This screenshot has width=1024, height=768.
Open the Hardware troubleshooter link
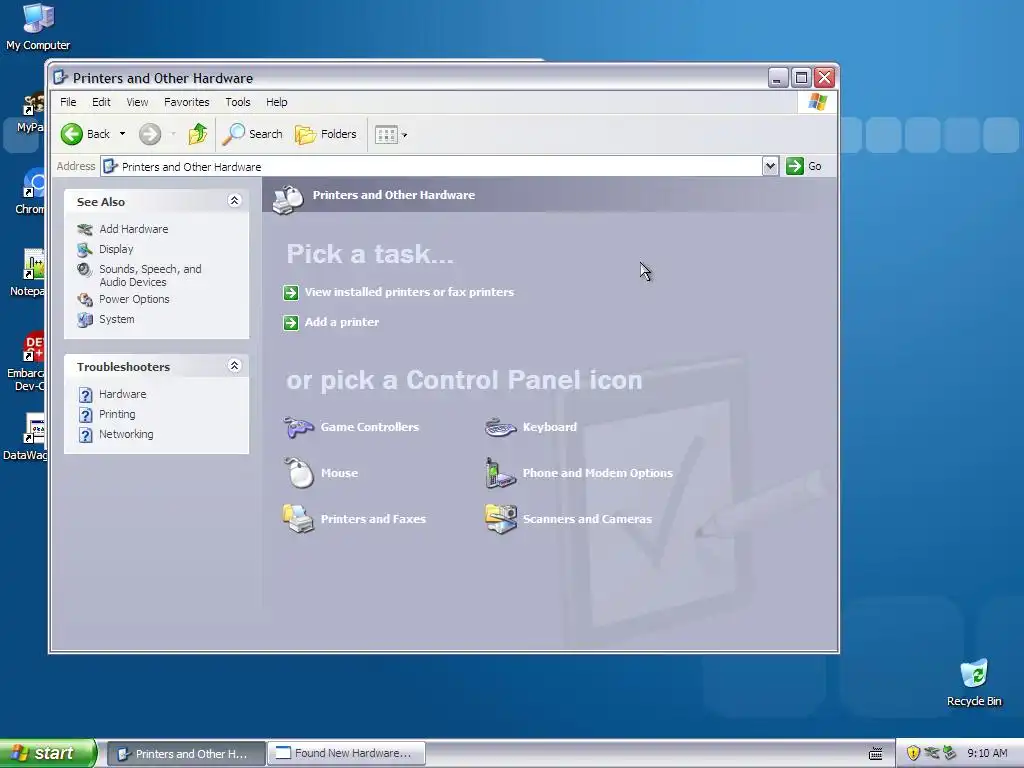[123, 394]
